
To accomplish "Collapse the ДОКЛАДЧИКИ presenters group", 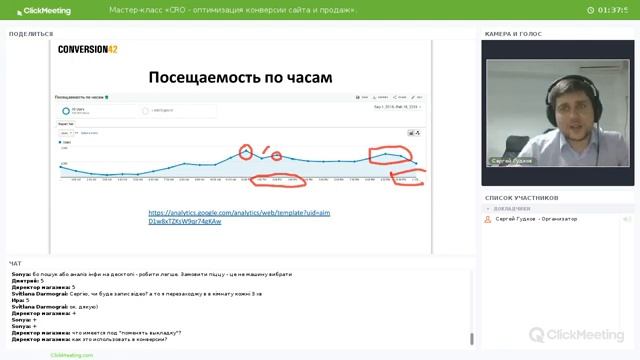I will coord(488,209).
